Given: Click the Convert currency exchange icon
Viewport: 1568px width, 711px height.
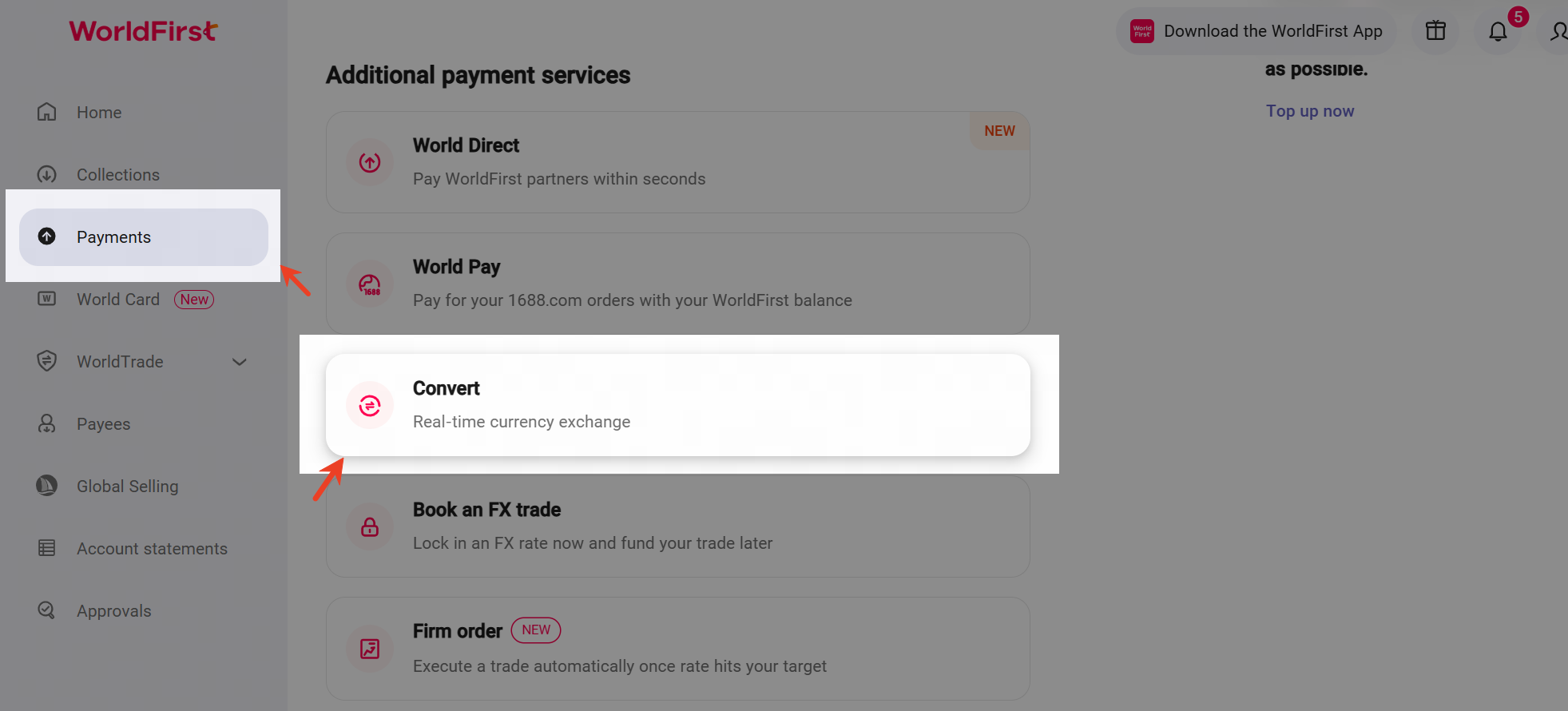Looking at the screenshot, I should (x=370, y=406).
